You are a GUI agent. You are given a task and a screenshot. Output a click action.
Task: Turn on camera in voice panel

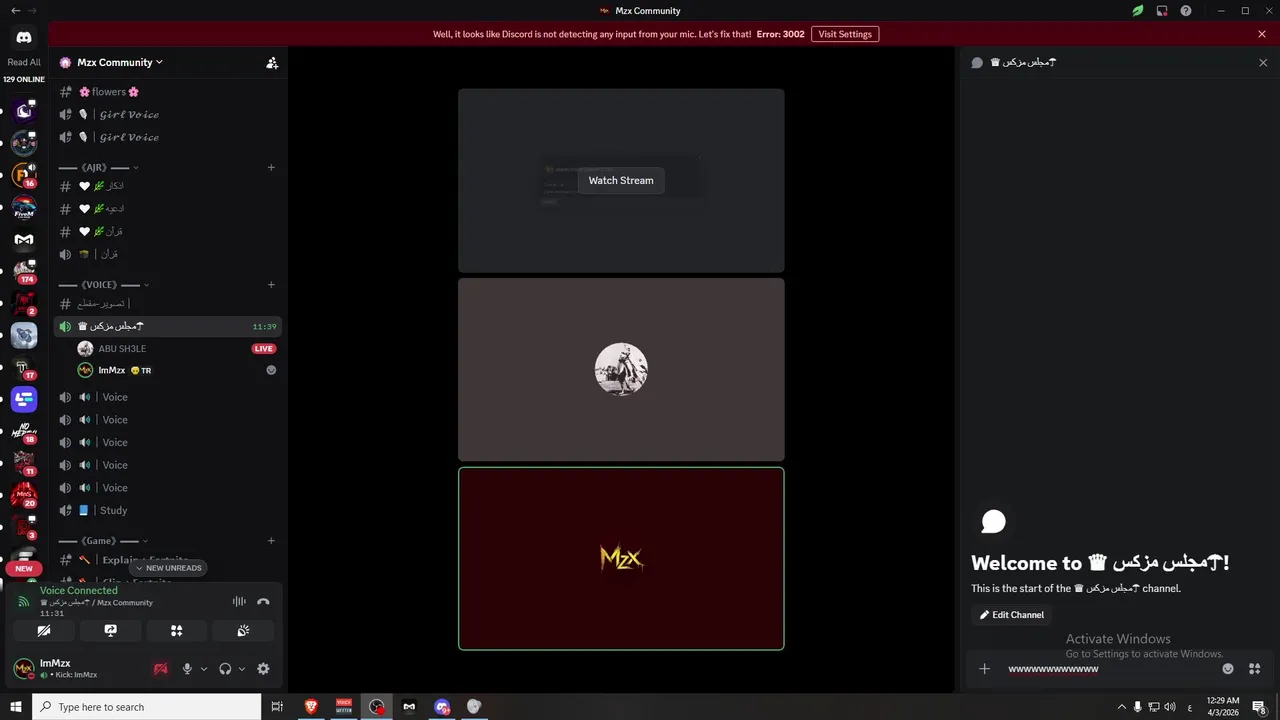[x=44, y=631]
